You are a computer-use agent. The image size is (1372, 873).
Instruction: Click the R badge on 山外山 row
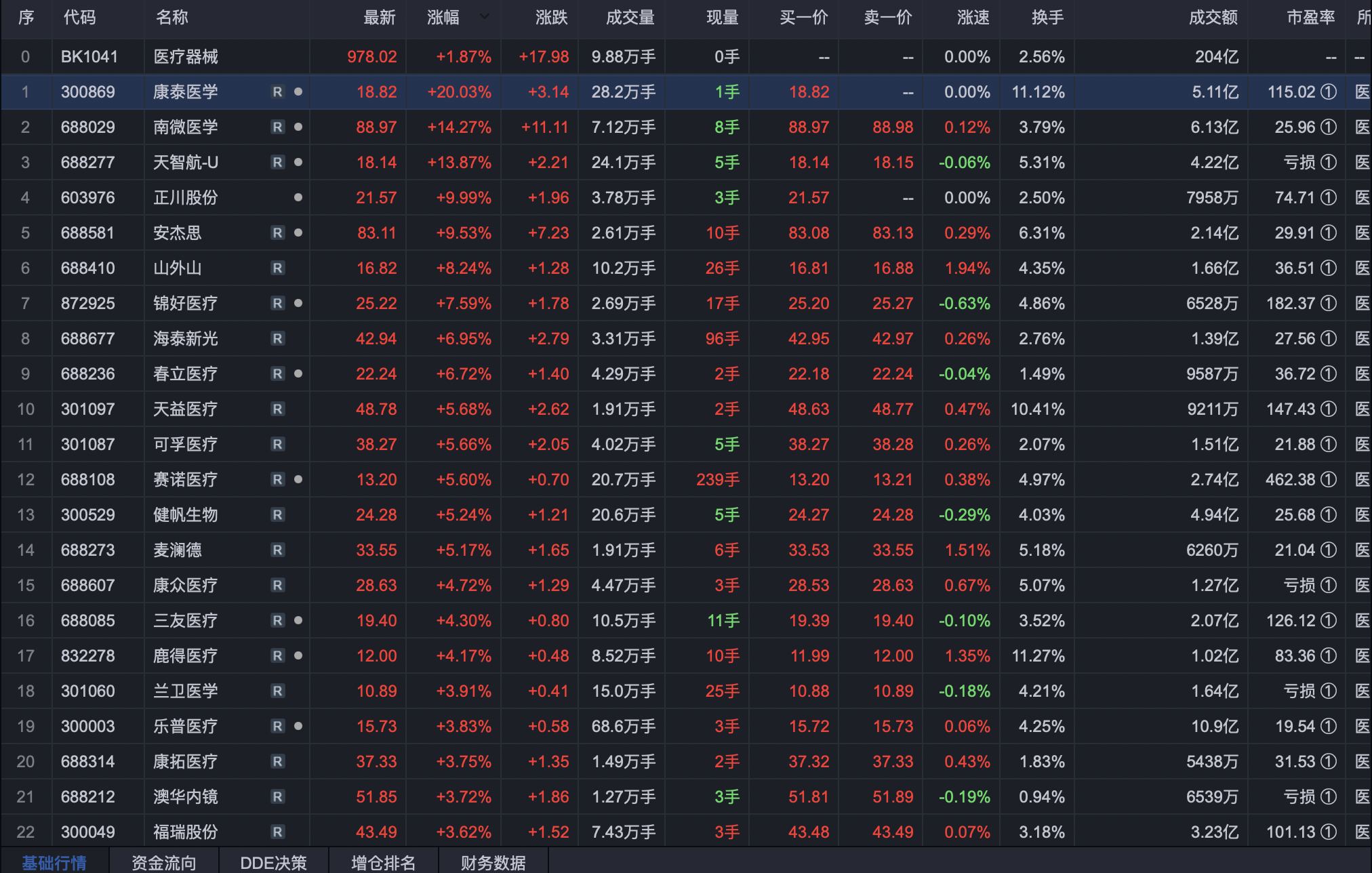point(277,268)
